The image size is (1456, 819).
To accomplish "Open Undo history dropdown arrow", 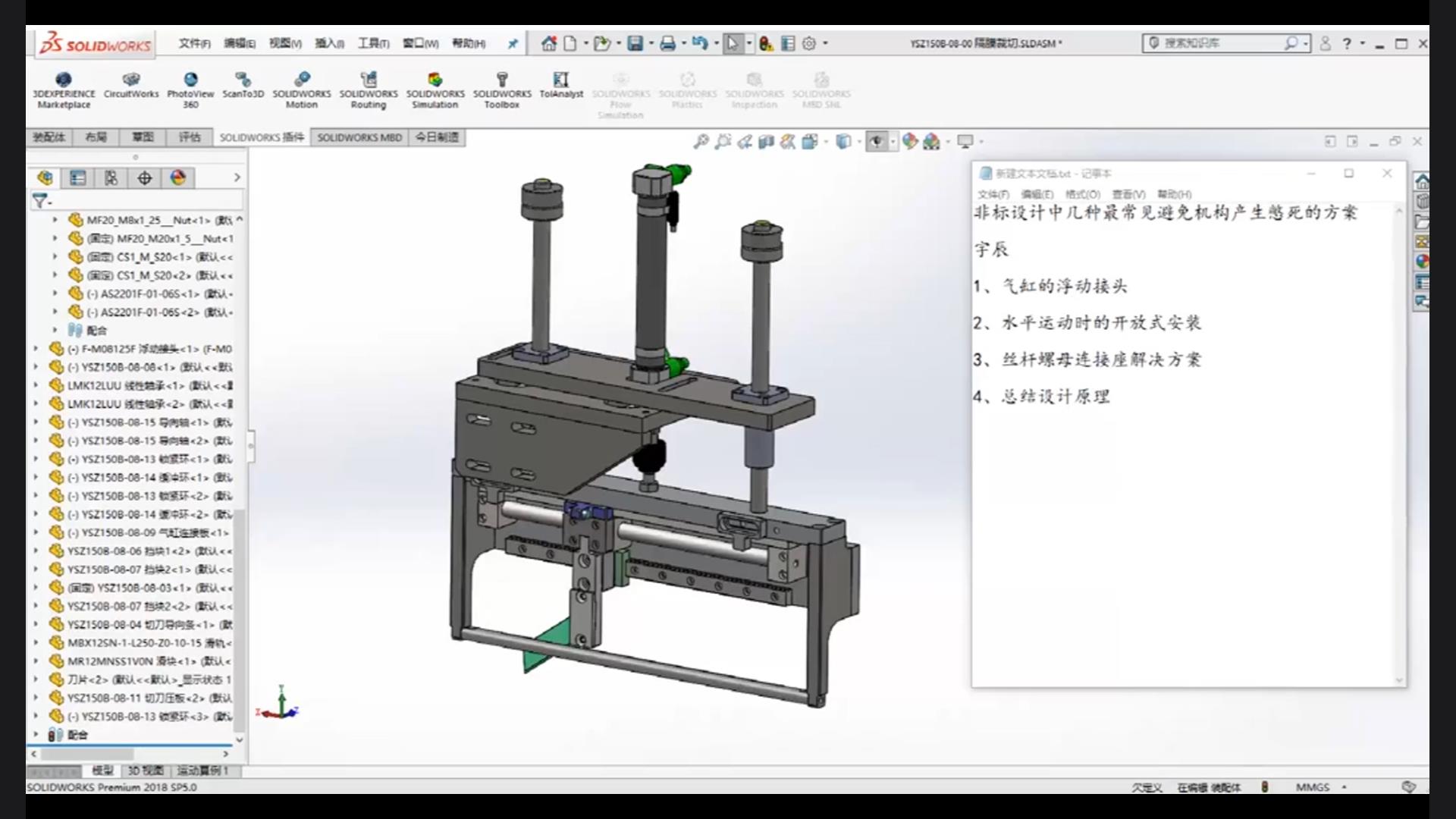I will (715, 43).
